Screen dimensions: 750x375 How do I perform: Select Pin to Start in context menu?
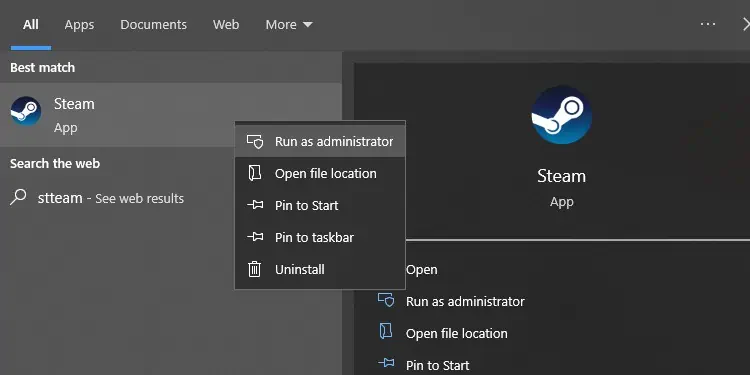click(x=320, y=205)
